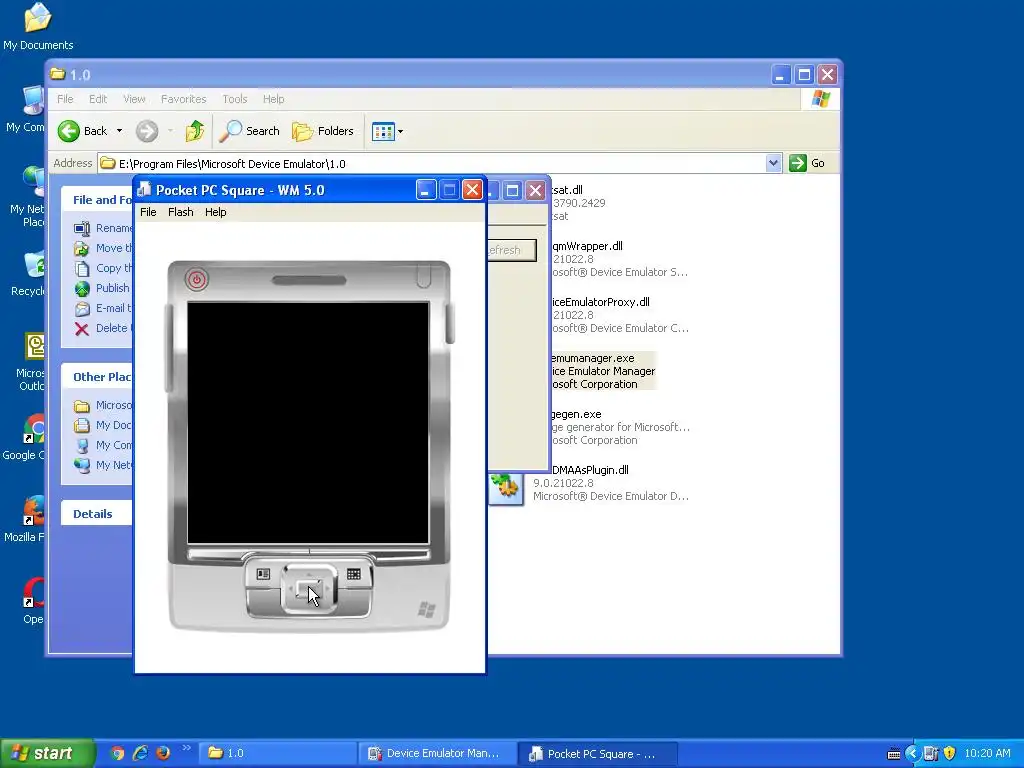This screenshot has height=768, width=1024.
Task: Click the My Network Places link icon in the sidebar
Action: [82, 466]
